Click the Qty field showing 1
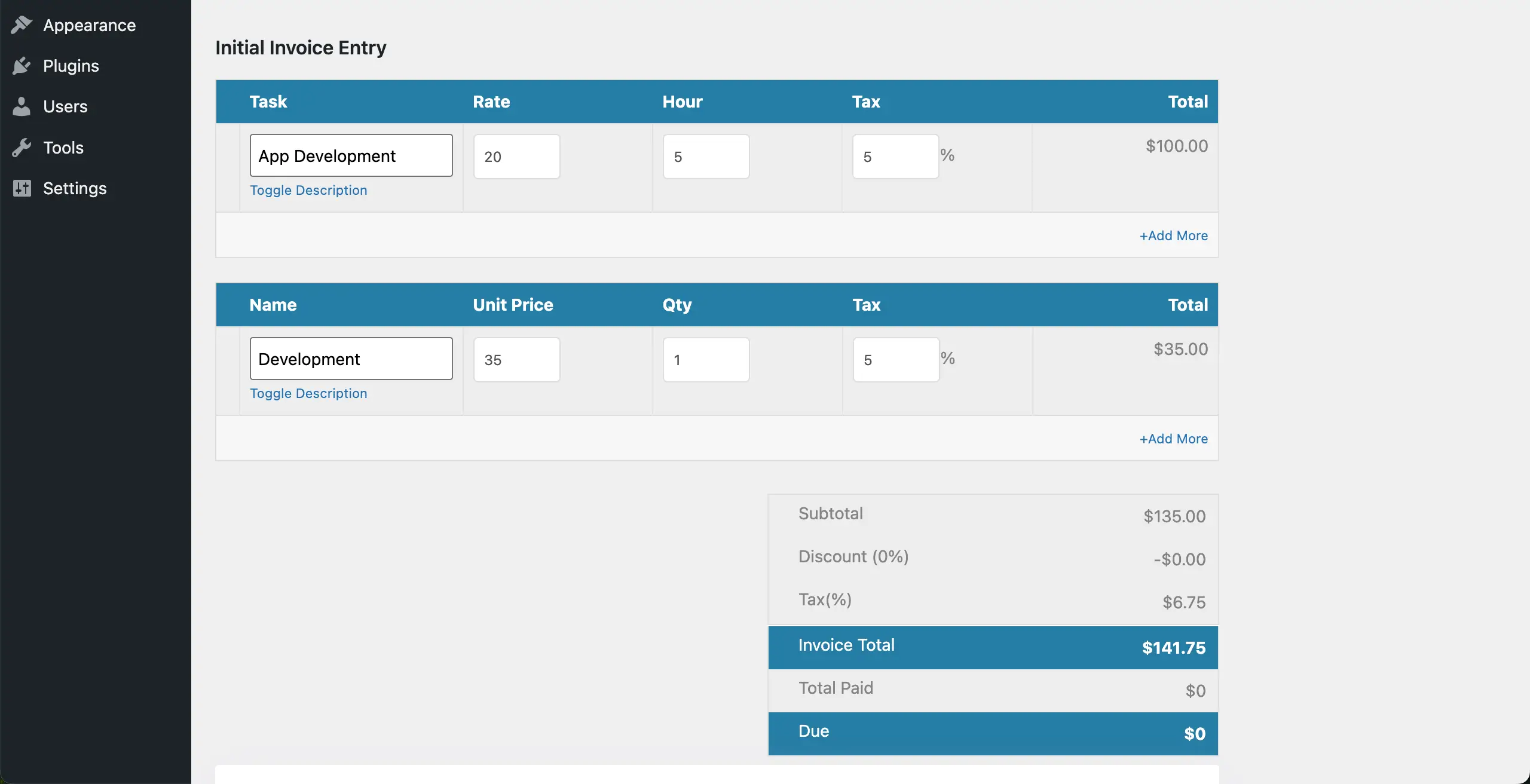The image size is (1530, 784). coord(705,359)
